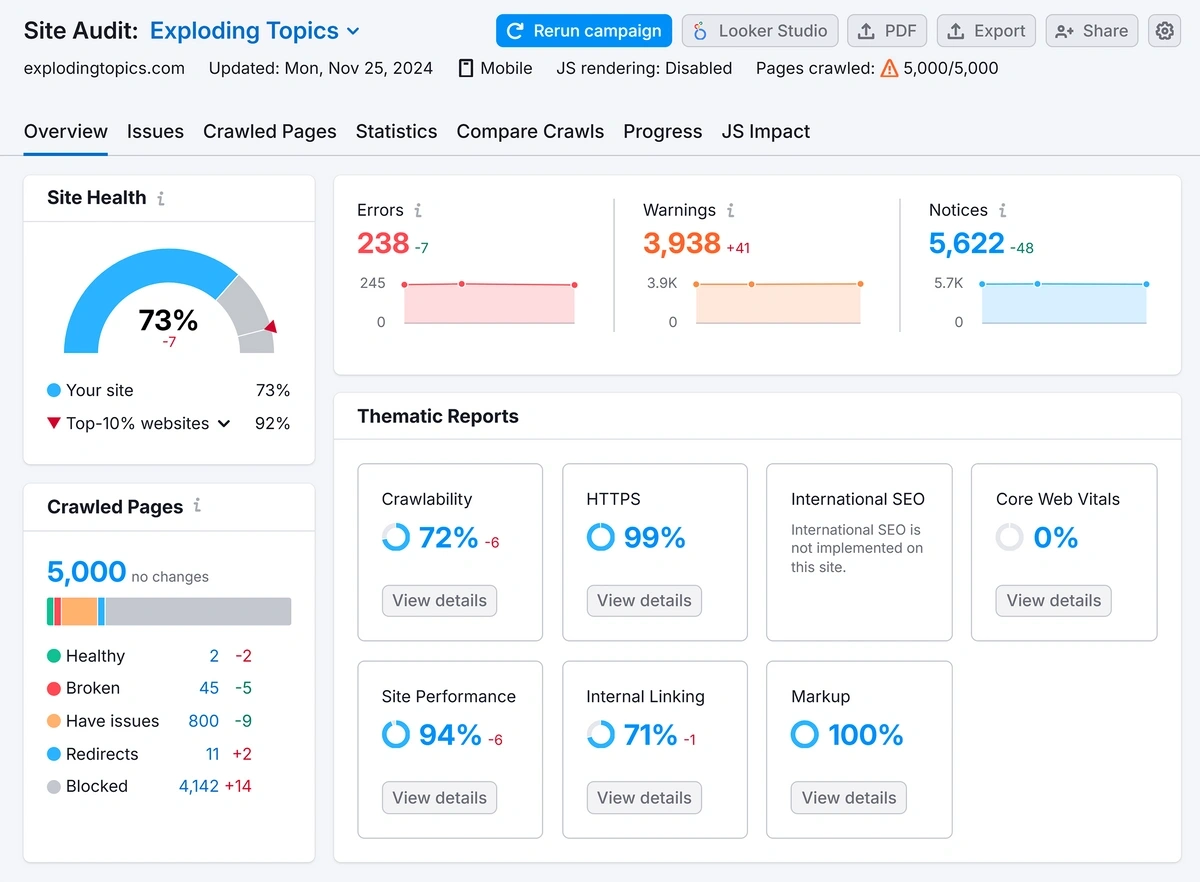
Task: Click the Blocked legend label
Action: point(97,786)
